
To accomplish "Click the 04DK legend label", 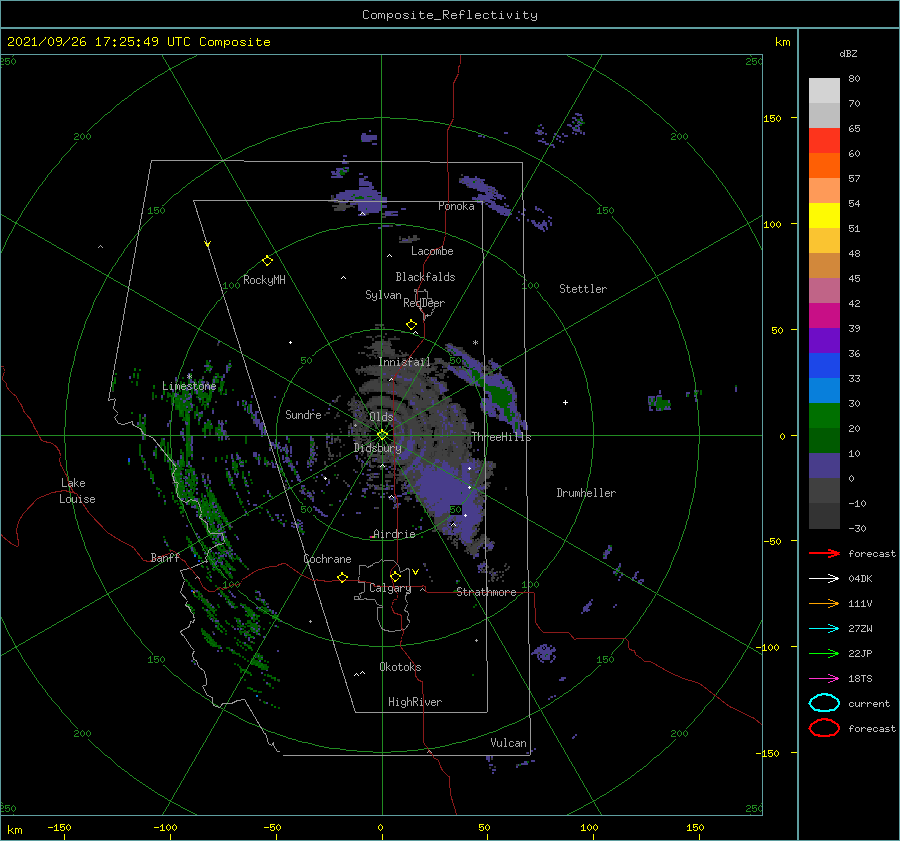I will [860, 578].
